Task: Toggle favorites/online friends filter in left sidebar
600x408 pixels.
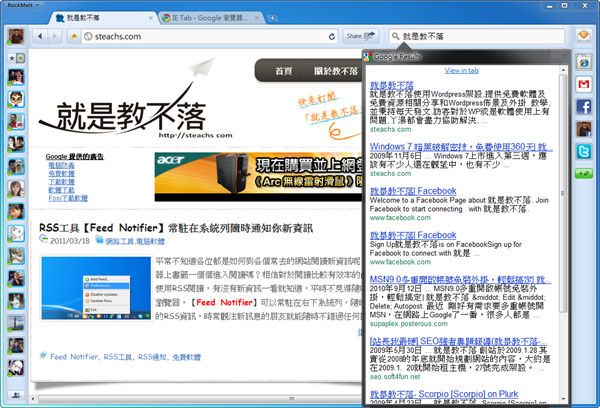Action: tap(16, 58)
